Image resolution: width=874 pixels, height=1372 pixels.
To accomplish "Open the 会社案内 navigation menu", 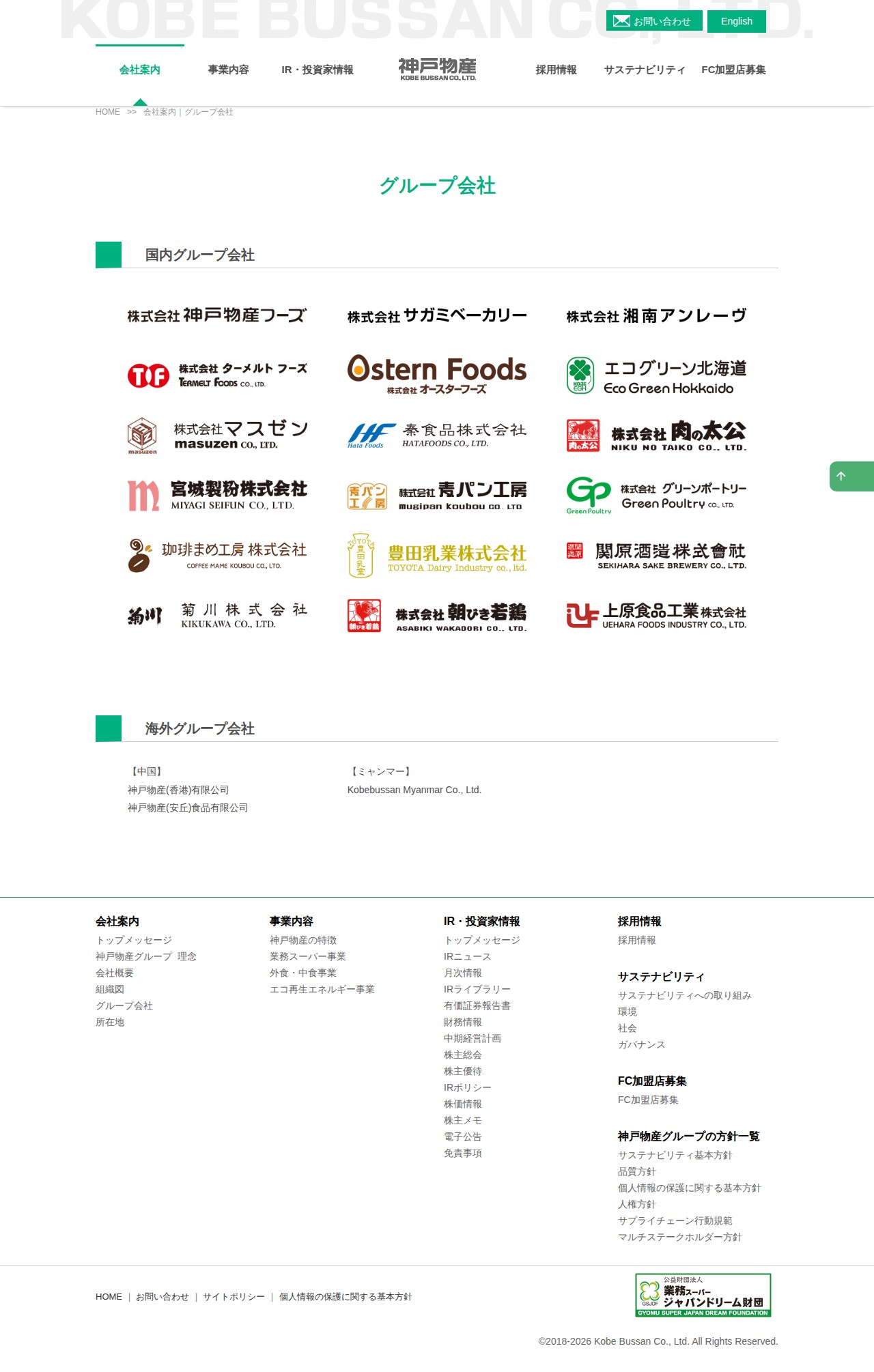I will click(x=140, y=70).
